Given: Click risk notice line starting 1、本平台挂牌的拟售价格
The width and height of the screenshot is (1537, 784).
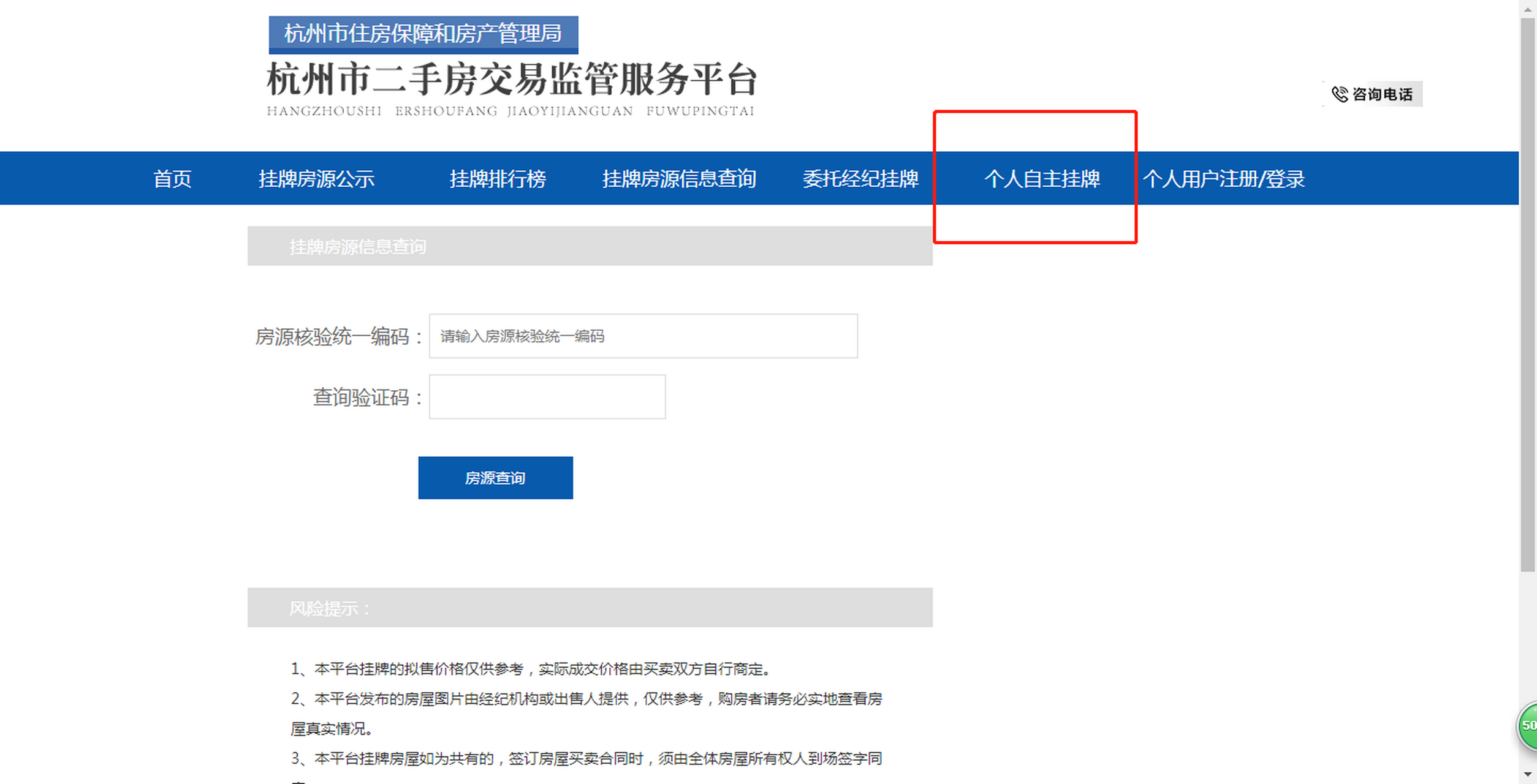Looking at the screenshot, I should click(x=531, y=669).
